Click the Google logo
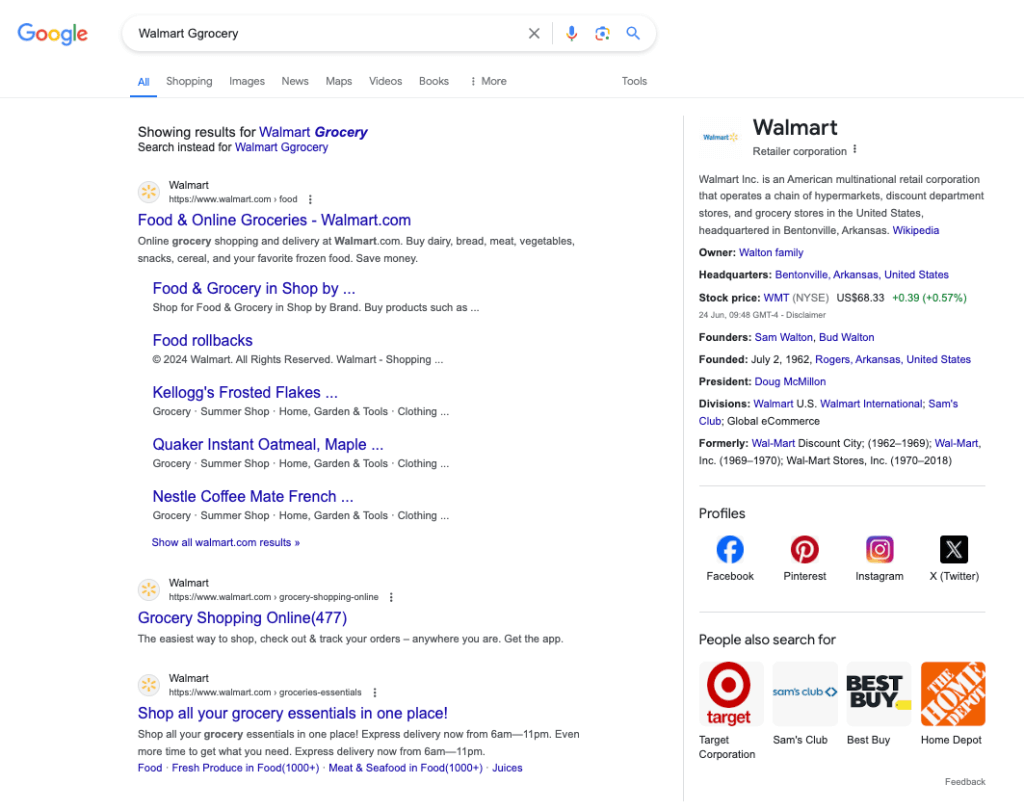This screenshot has width=1024, height=810. pyautogui.click(x=52, y=33)
